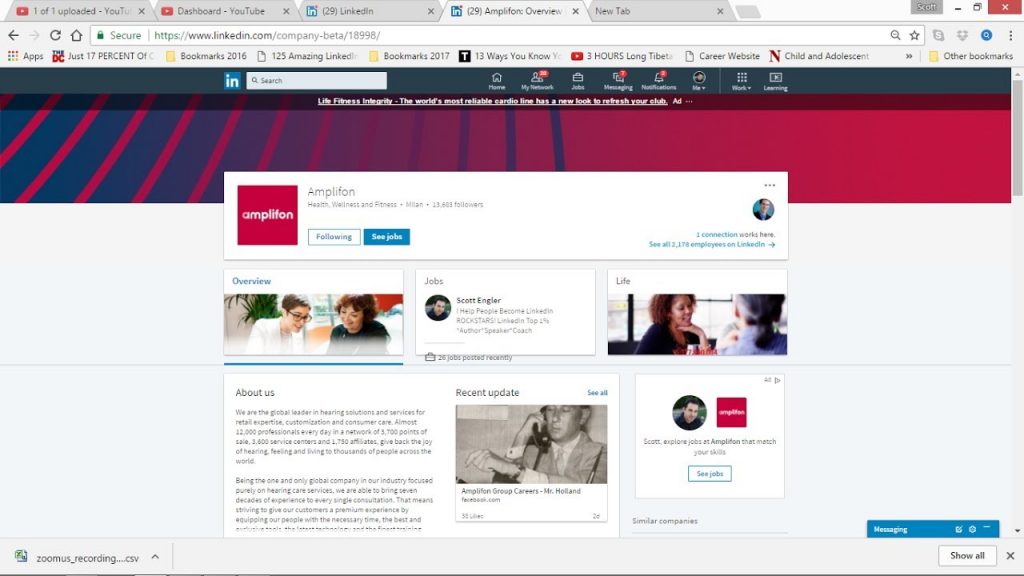The width and height of the screenshot is (1024, 576).
Task: Open the 13 Ways You Know bookmark
Action: (x=510, y=56)
